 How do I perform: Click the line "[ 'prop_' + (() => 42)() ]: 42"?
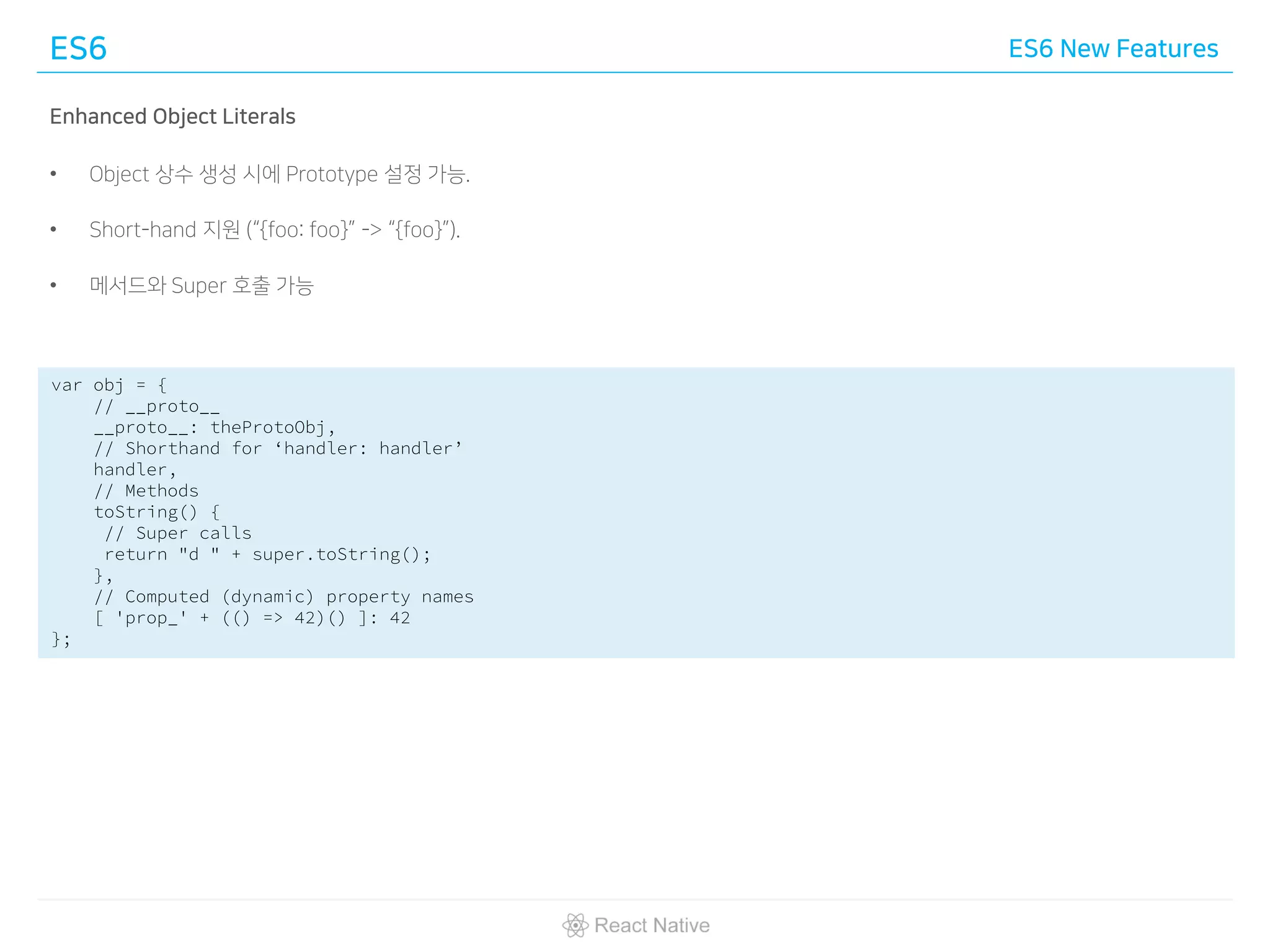(252, 618)
